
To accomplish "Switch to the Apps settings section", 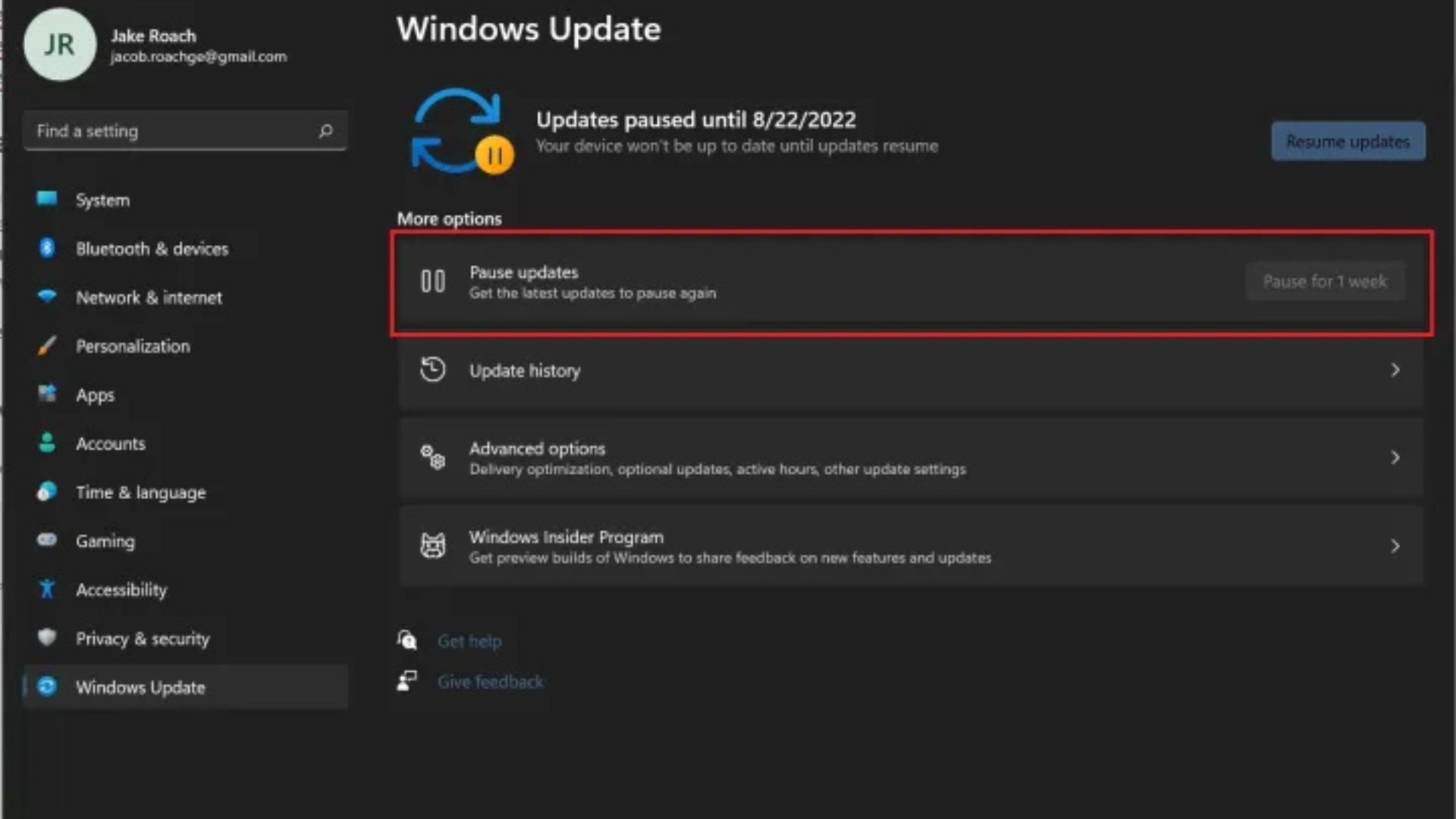I will coord(96,394).
